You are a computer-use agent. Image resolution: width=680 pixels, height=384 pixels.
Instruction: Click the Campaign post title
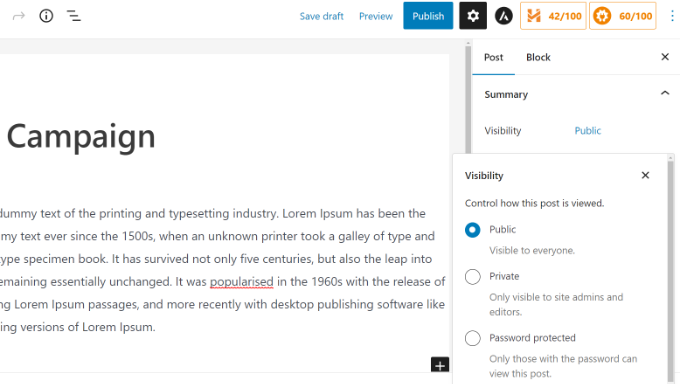click(x=81, y=137)
